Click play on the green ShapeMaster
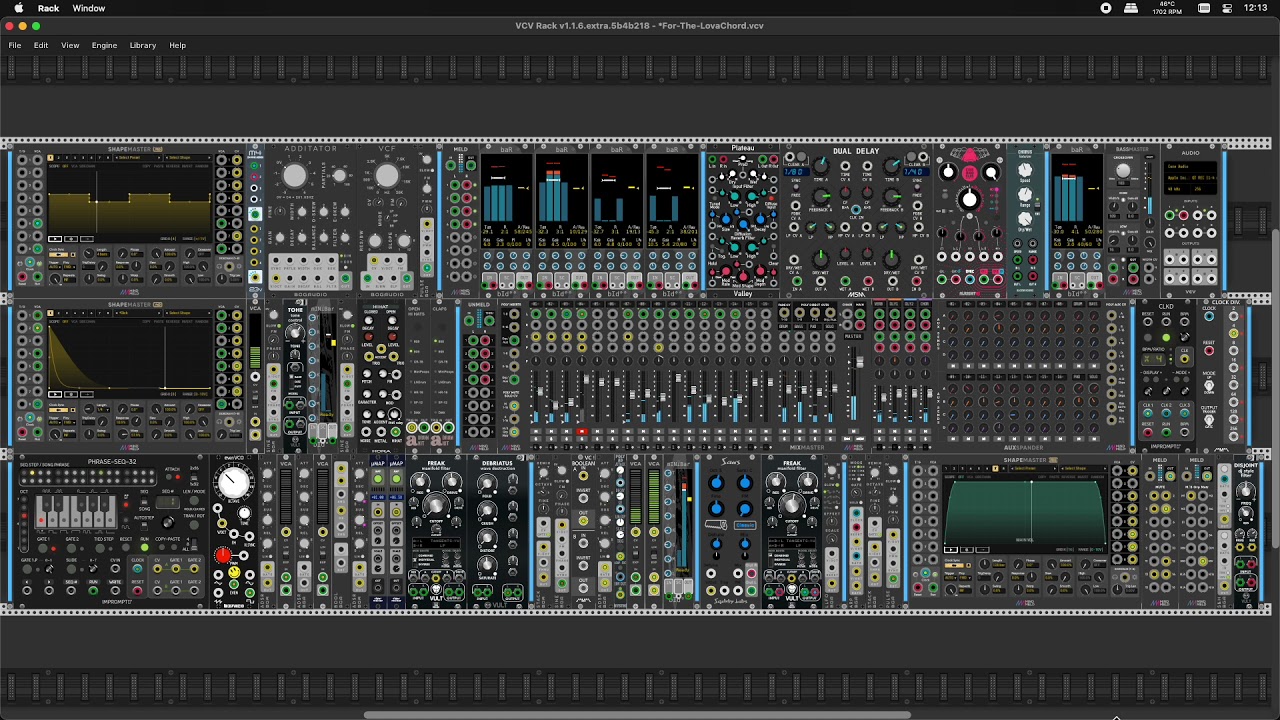 (950, 550)
